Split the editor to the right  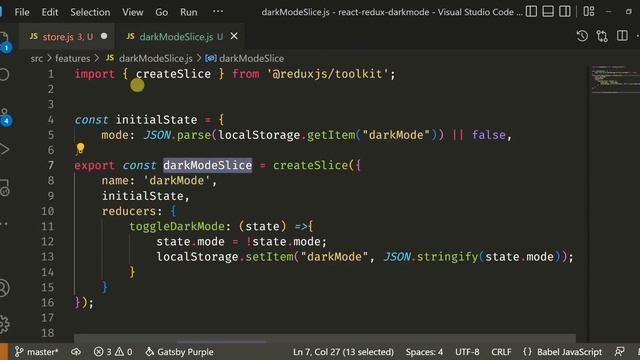coord(622,36)
